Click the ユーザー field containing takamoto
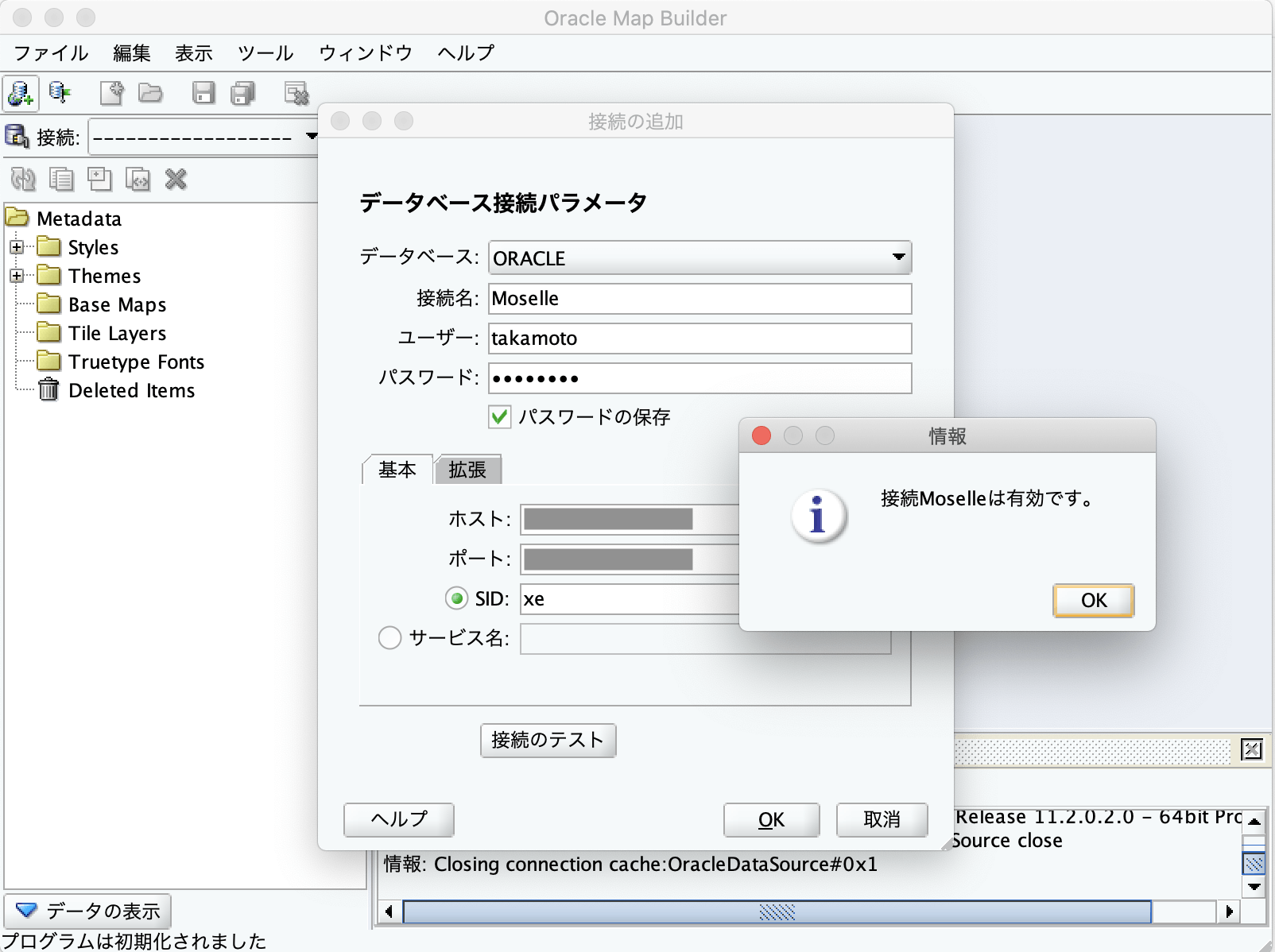 coord(700,339)
